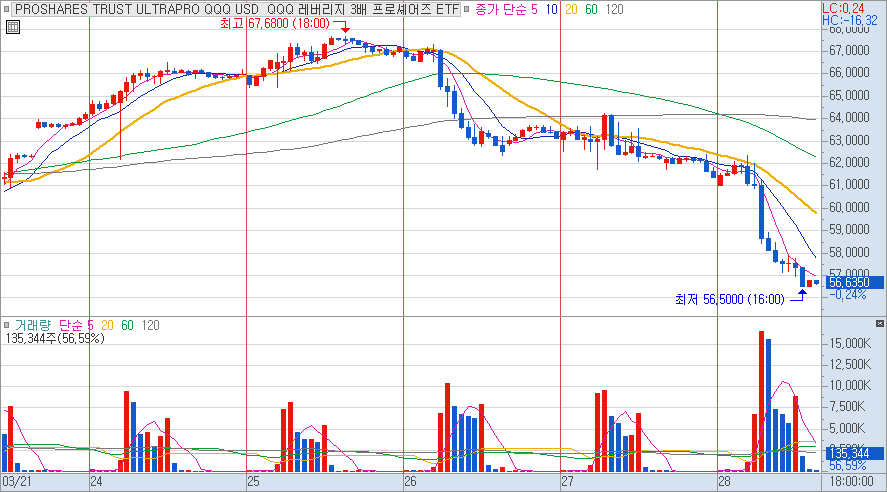The width and height of the screenshot is (887, 492).
Task: Click the current price tag 56,6350
Action: (x=853, y=282)
